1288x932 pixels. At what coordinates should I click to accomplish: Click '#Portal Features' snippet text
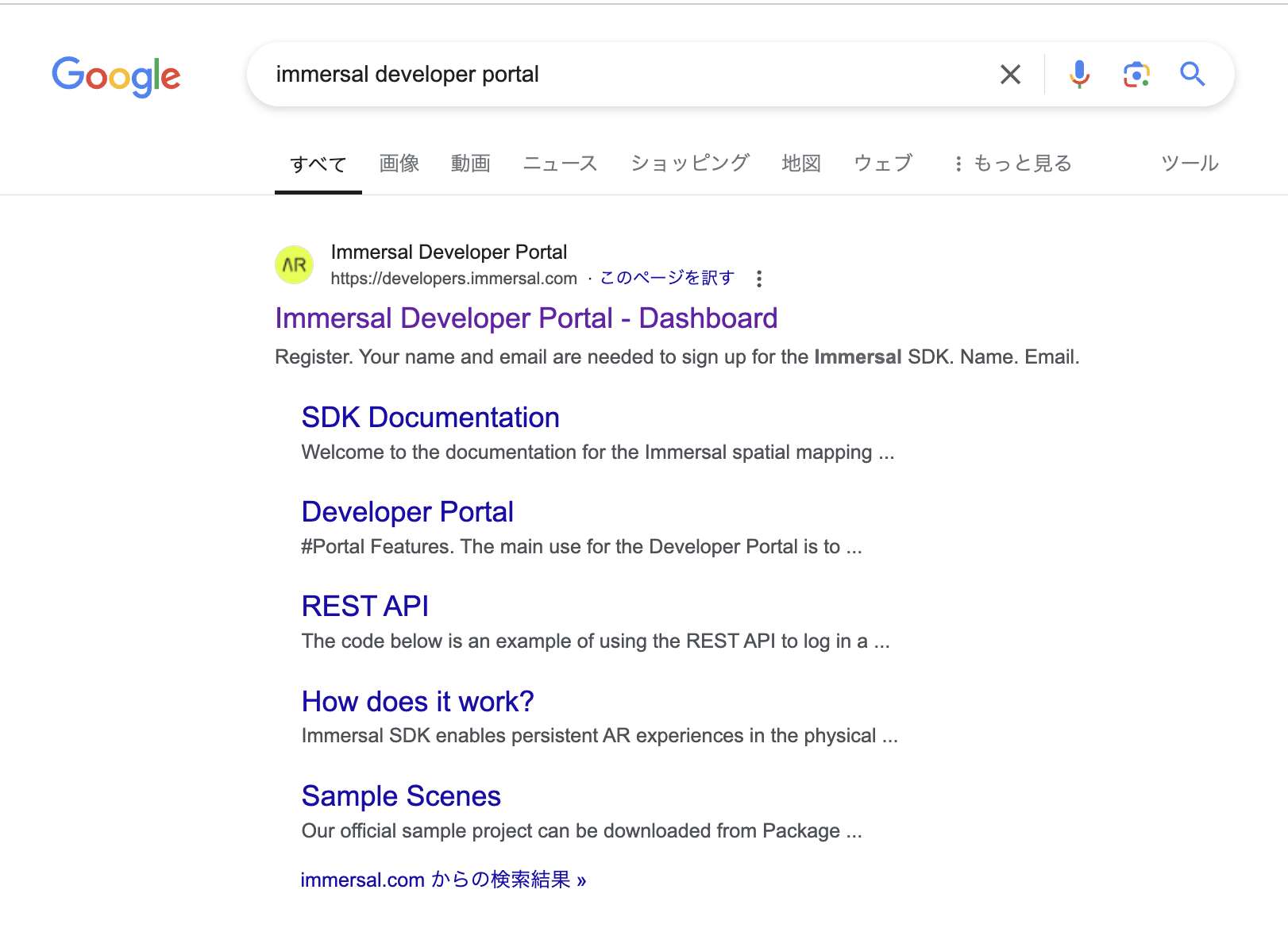[581, 547]
